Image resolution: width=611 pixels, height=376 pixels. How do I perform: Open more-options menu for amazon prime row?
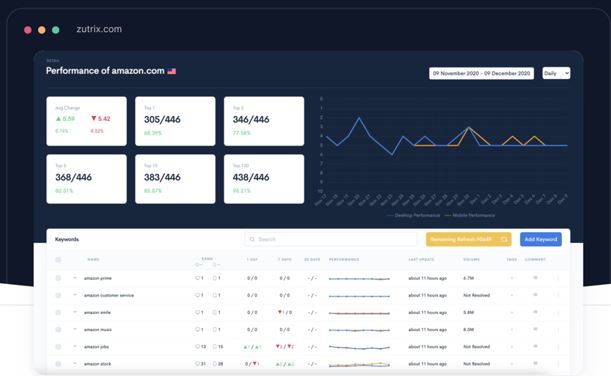point(558,278)
